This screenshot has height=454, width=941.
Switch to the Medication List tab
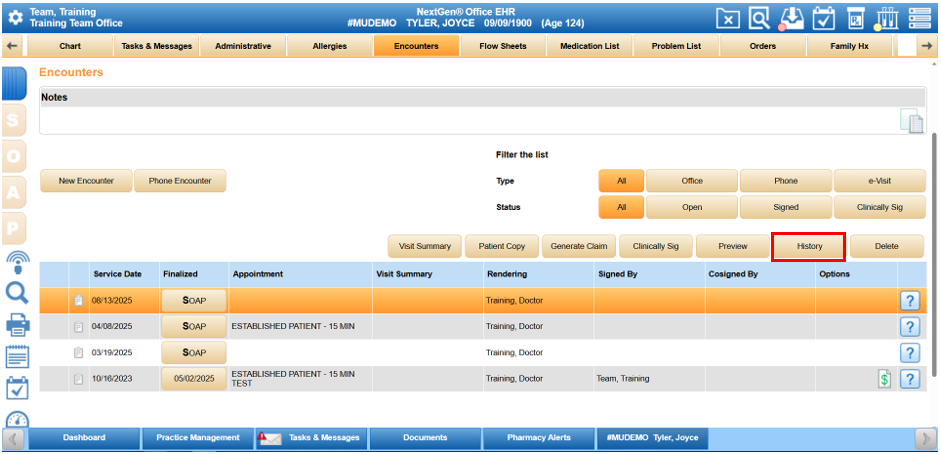[589, 46]
